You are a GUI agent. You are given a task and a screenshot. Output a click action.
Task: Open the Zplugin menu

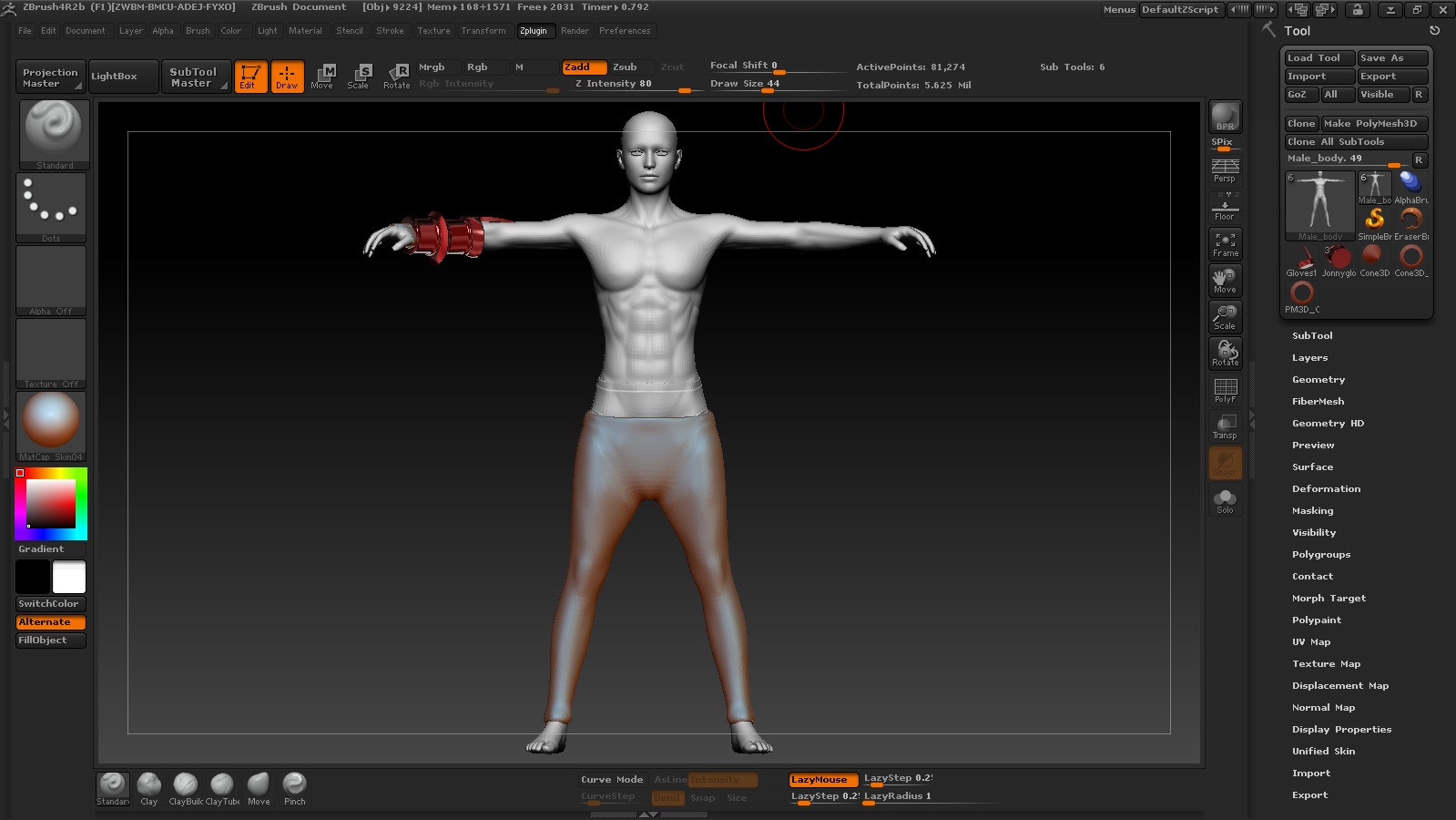(534, 31)
